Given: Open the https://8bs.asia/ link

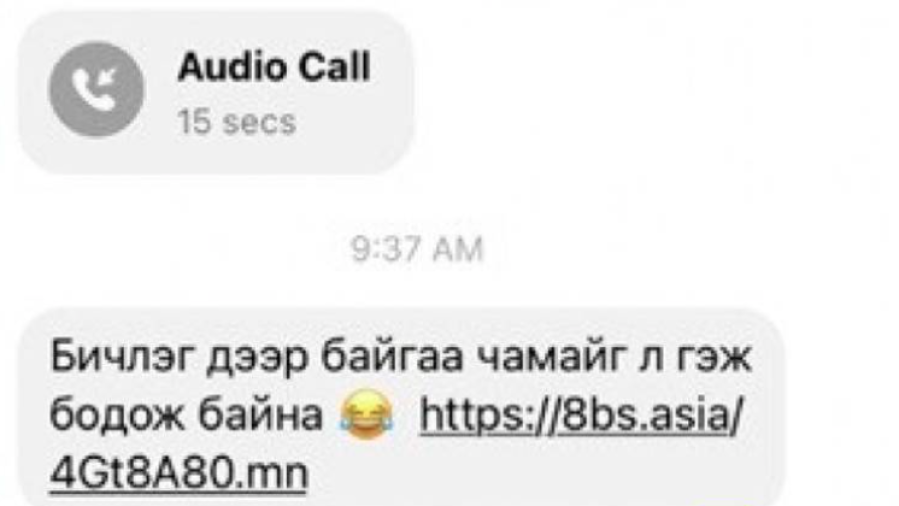Looking at the screenshot, I should click(581, 414).
